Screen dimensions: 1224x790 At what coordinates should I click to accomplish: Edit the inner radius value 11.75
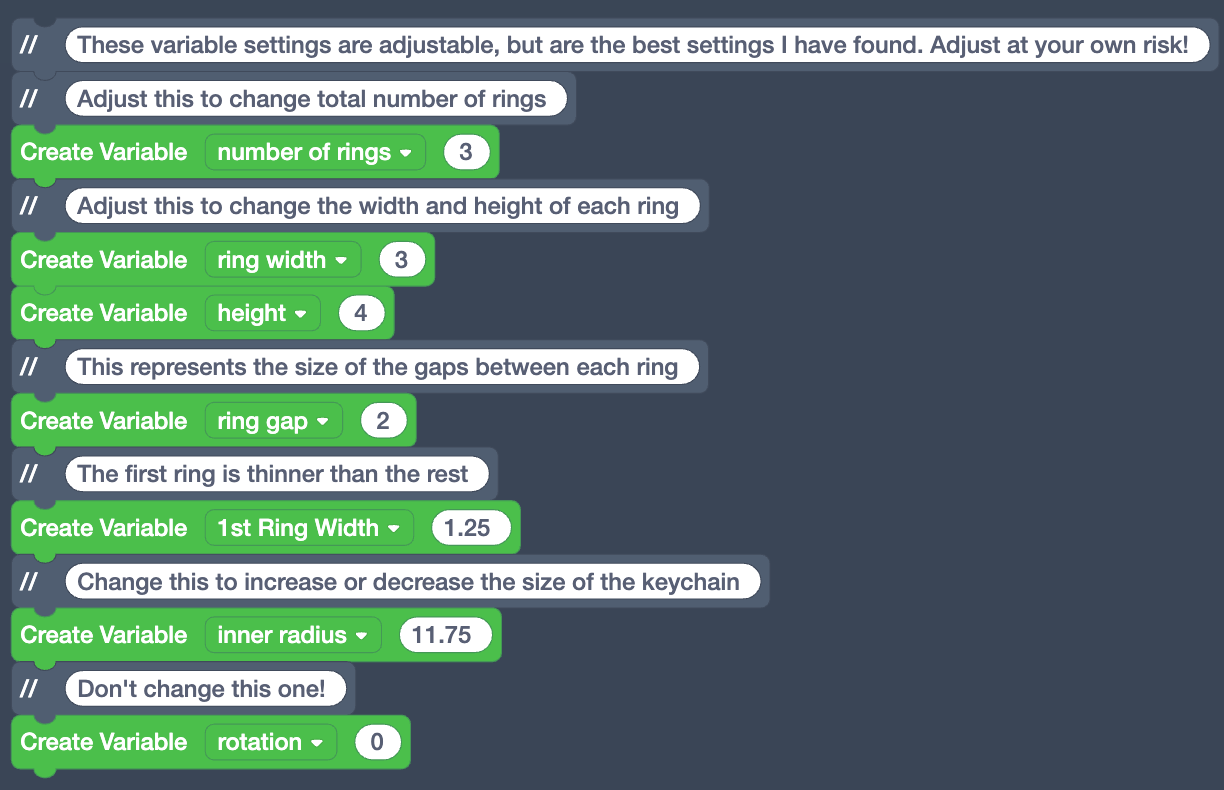coord(446,634)
